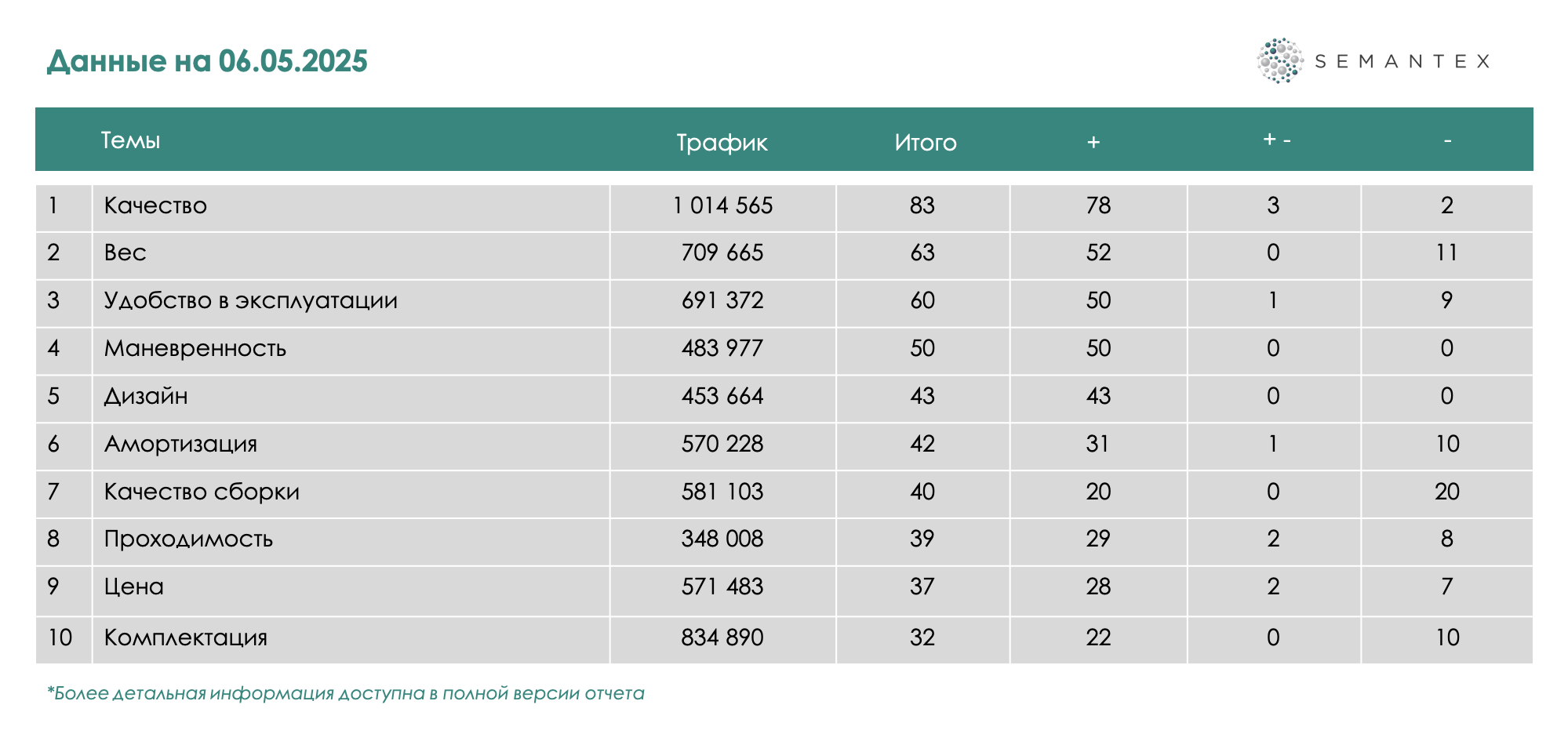Select the Амортизация theme cell
Viewport: 1568px width, 730px height.
coord(180,444)
